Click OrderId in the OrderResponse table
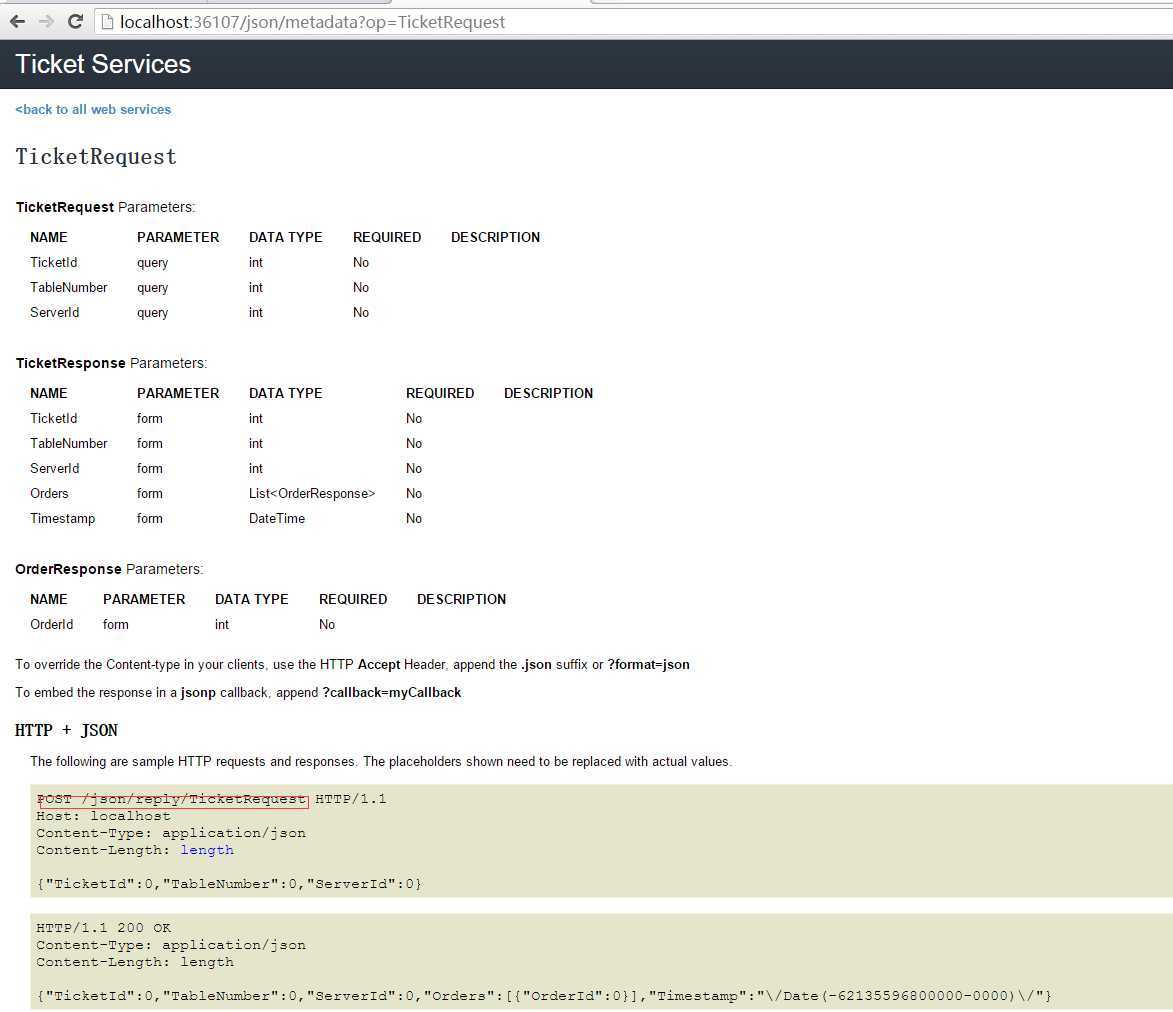The width and height of the screenshot is (1173, 1012). (x=52, y=625)
